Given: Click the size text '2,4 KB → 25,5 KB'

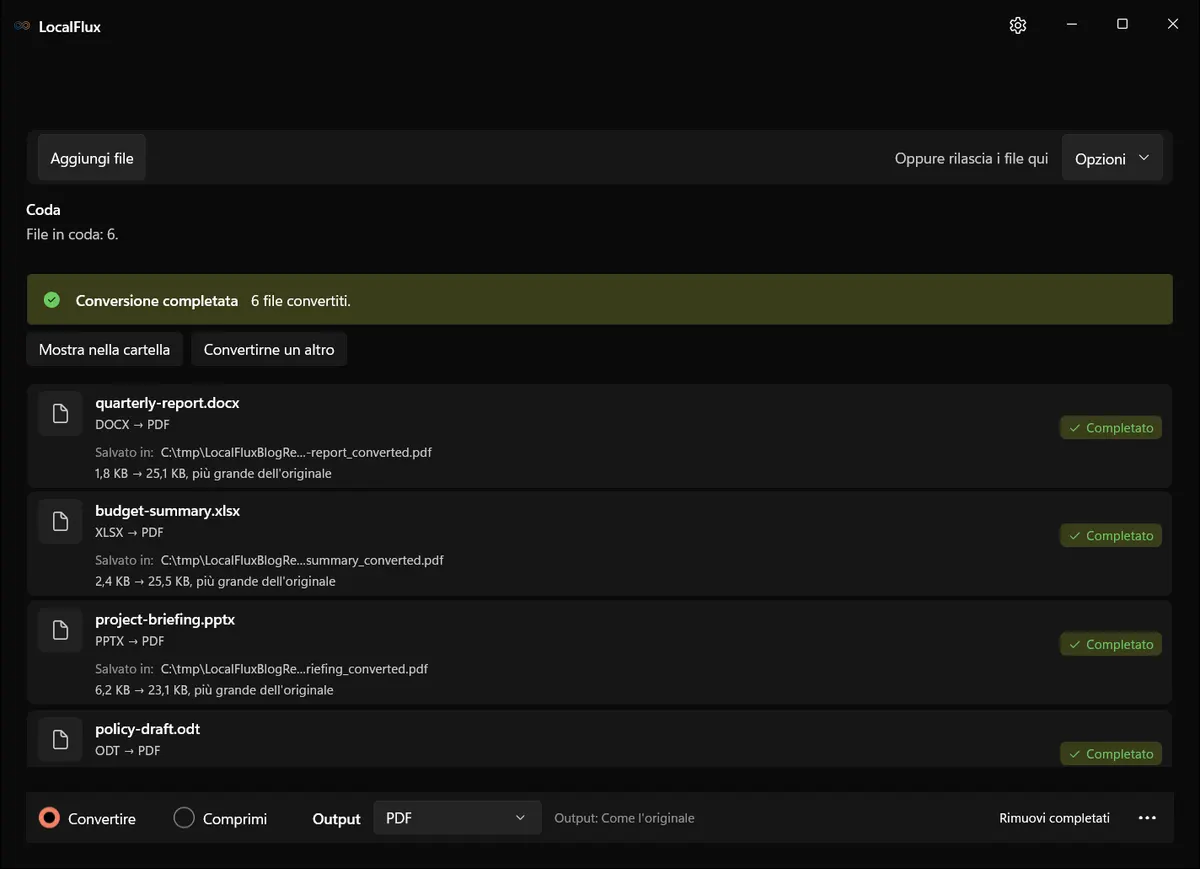Looking at the screenshot, I should point(143,582).
